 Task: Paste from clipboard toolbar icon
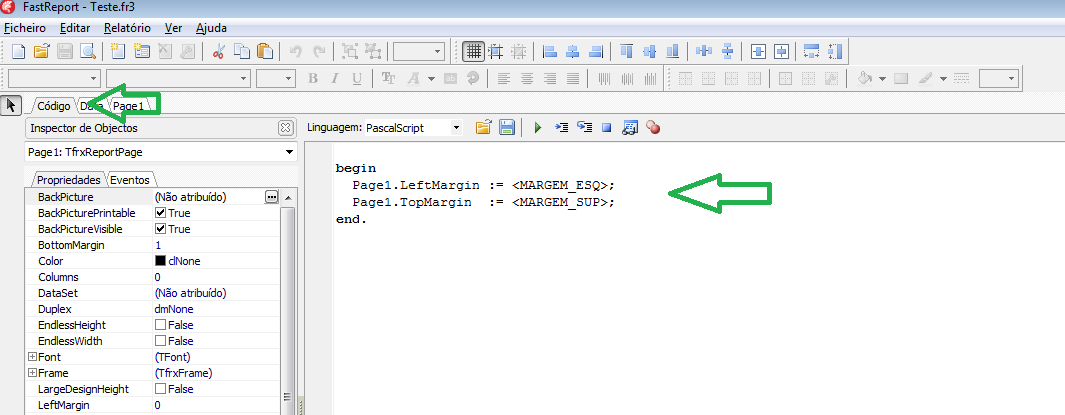265,52
